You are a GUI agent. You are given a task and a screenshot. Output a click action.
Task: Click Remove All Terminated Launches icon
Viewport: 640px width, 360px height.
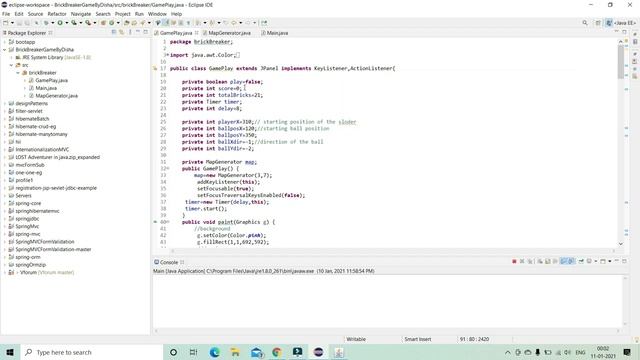530,261
